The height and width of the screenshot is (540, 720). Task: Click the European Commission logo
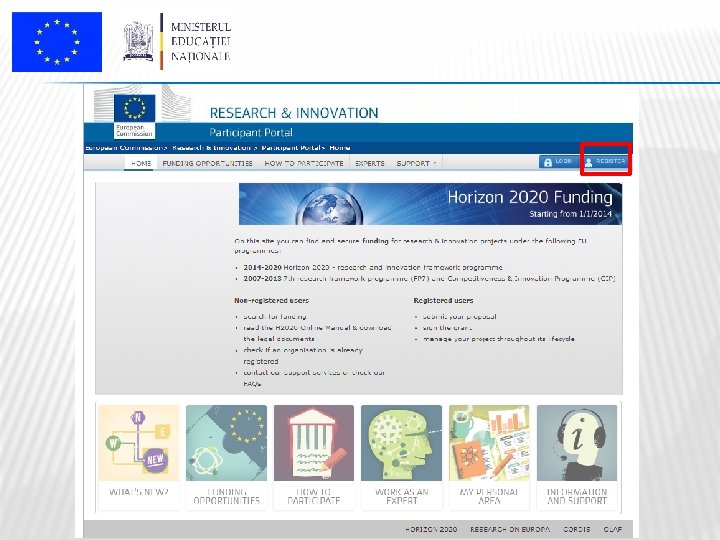[134, 116]
